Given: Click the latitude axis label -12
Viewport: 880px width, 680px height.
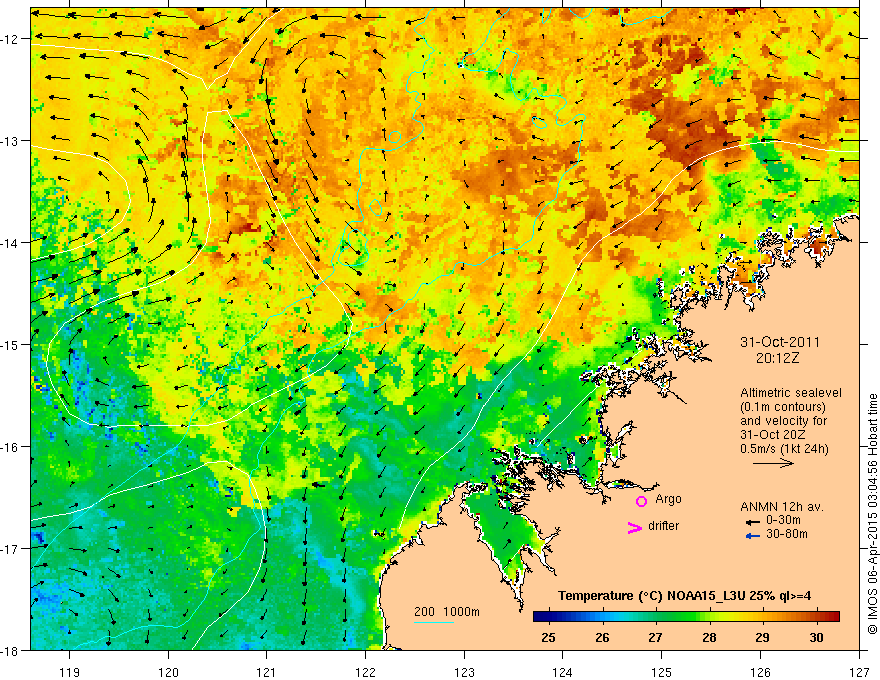Looking at the screenshot, I should coord(10,39).
